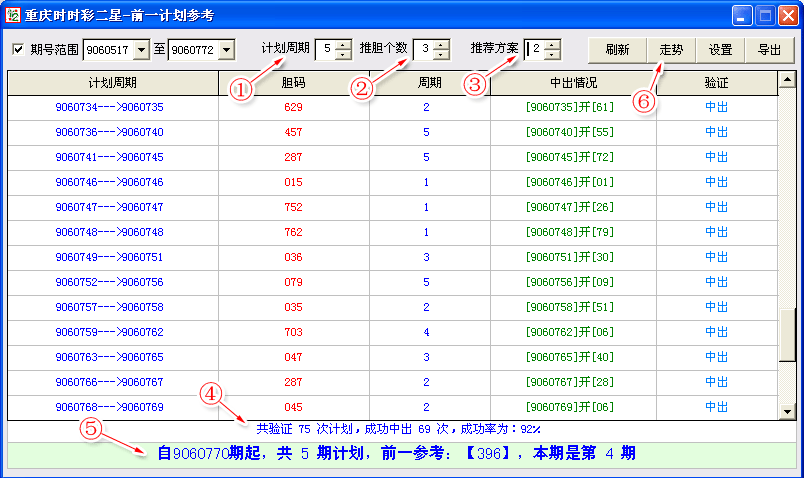Image resolution: width=804 pixels, height=478 pixels.
Task: Select the row 9060741--->9060745
Action: click(x=393, y=157)
